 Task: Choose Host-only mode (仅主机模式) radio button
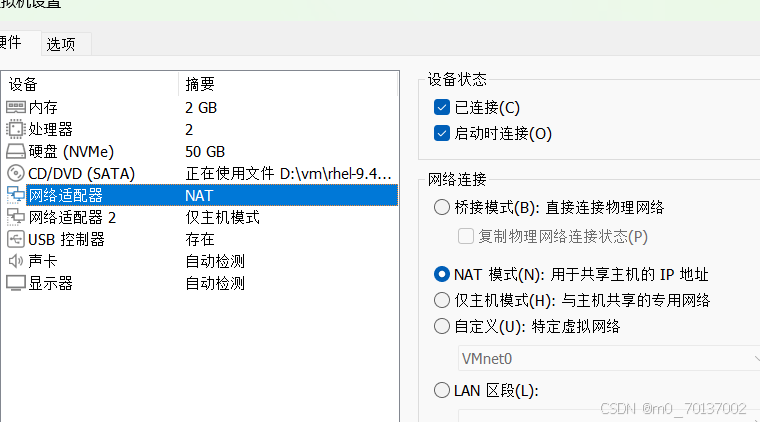[x=442, y=300]
